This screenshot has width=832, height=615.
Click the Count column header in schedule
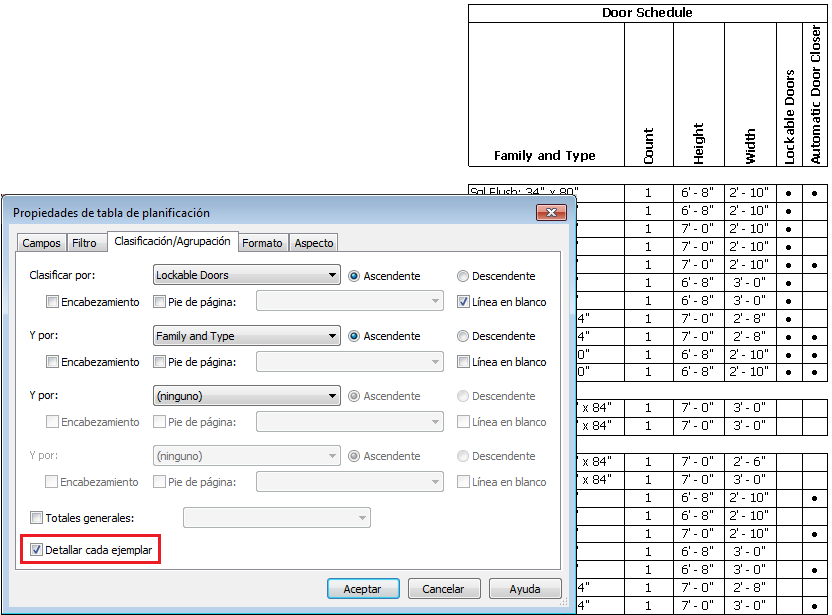648,94
